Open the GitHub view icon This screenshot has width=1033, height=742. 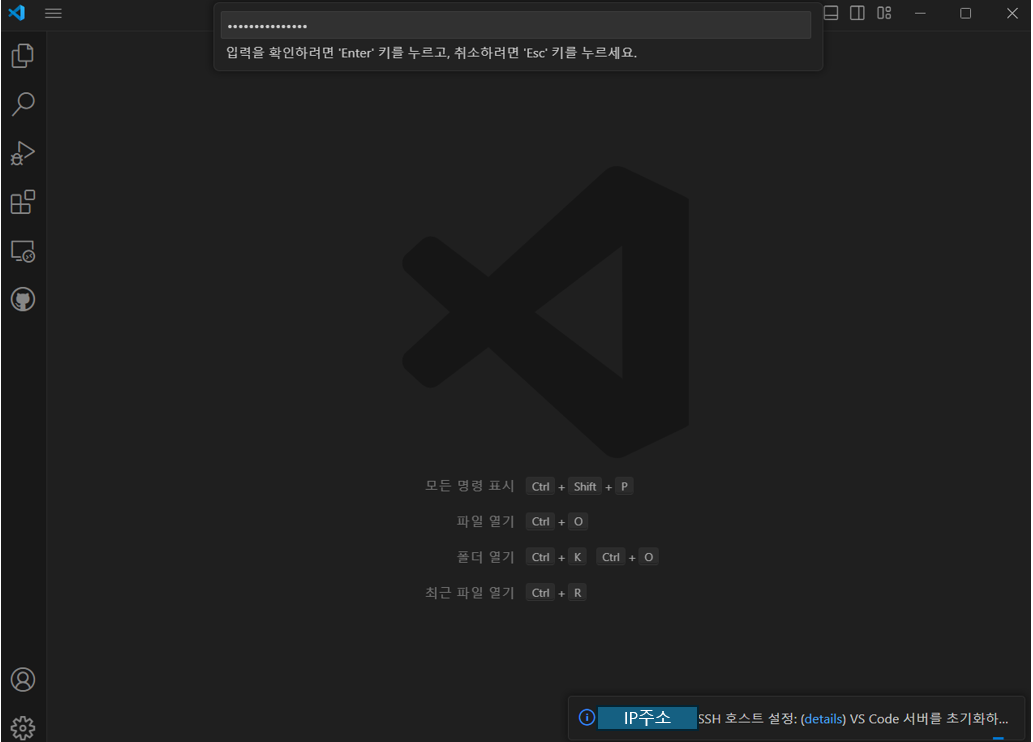click(23, 299)
